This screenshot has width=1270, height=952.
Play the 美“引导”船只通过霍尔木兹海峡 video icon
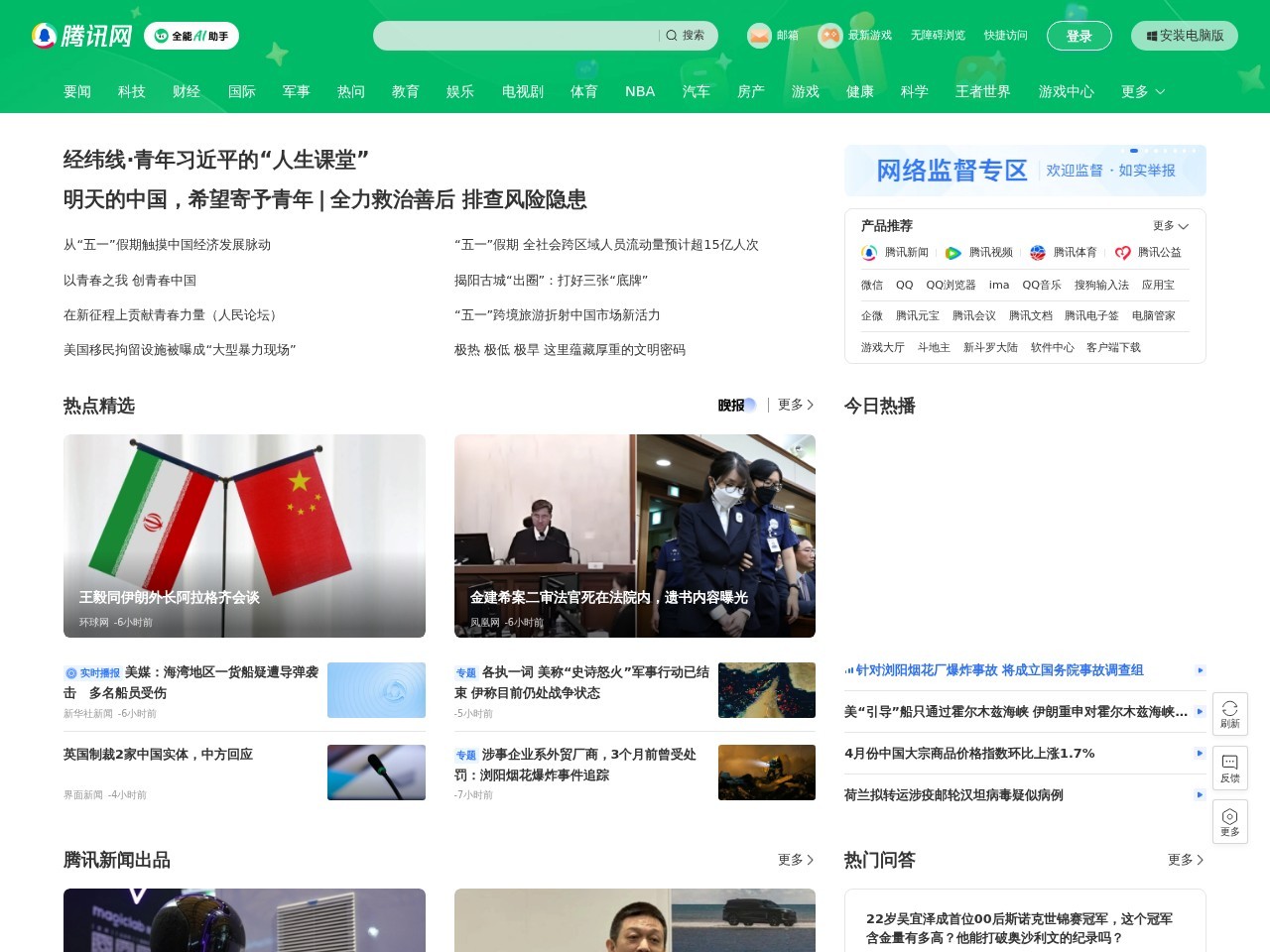point(1201,712)
